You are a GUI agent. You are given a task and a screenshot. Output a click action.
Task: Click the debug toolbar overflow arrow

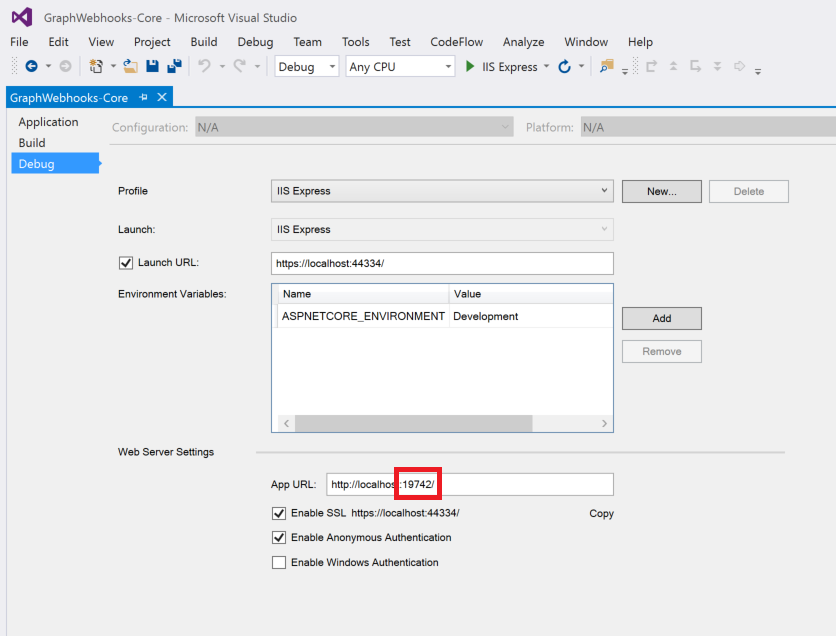coord(758,71)
